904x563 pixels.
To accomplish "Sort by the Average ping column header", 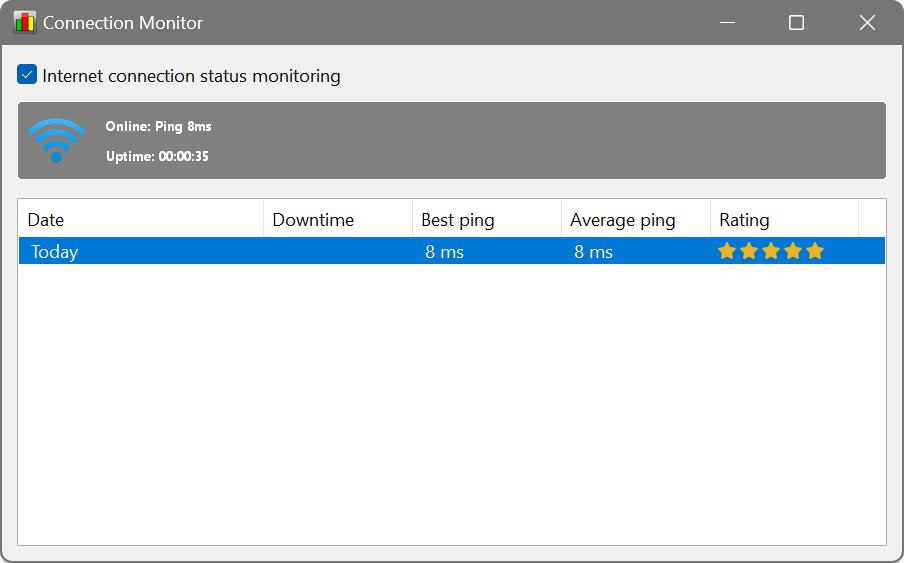I will pyautogui.click(x=635, y=220).
